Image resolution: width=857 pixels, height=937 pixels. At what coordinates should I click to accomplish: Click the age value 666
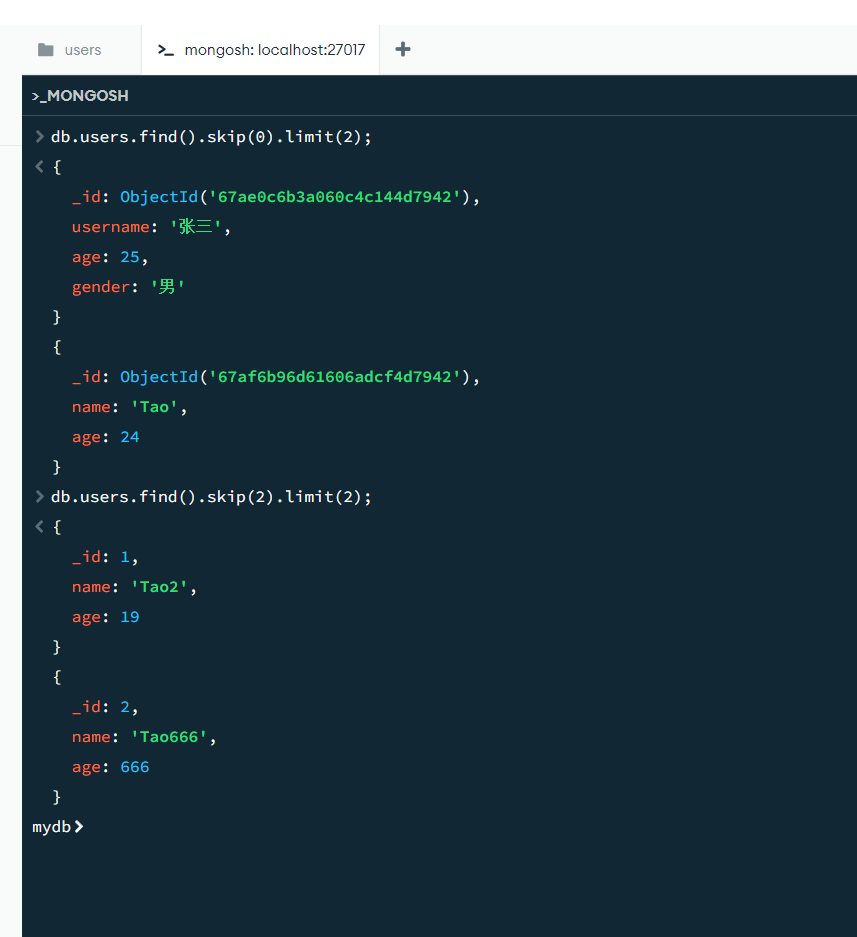tap(134, 767)
